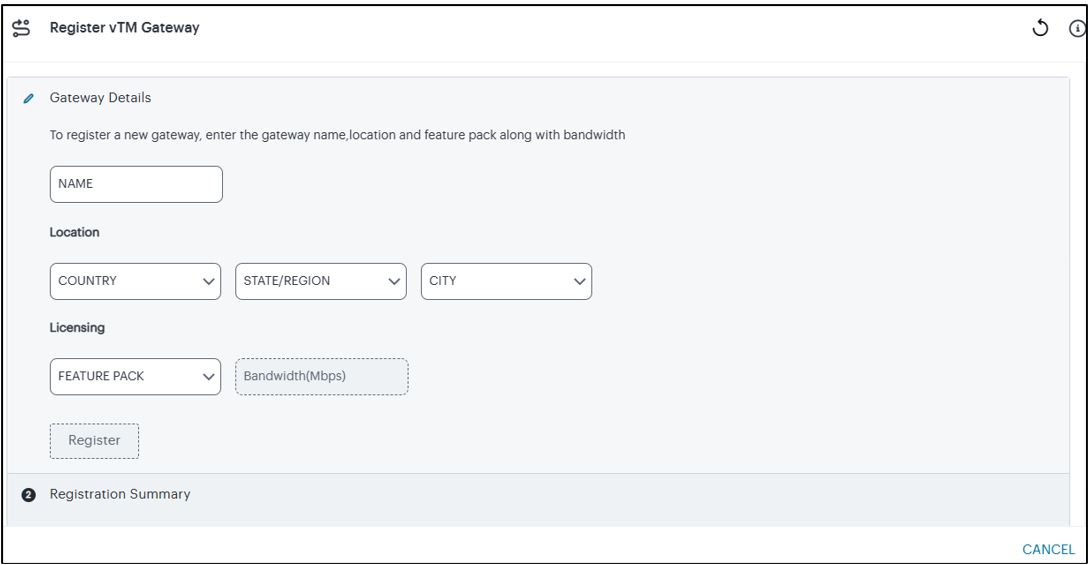Screen dimensions: 1090x565
Task: Click the gateway routing icon beside title
Action: pos(21,28)
